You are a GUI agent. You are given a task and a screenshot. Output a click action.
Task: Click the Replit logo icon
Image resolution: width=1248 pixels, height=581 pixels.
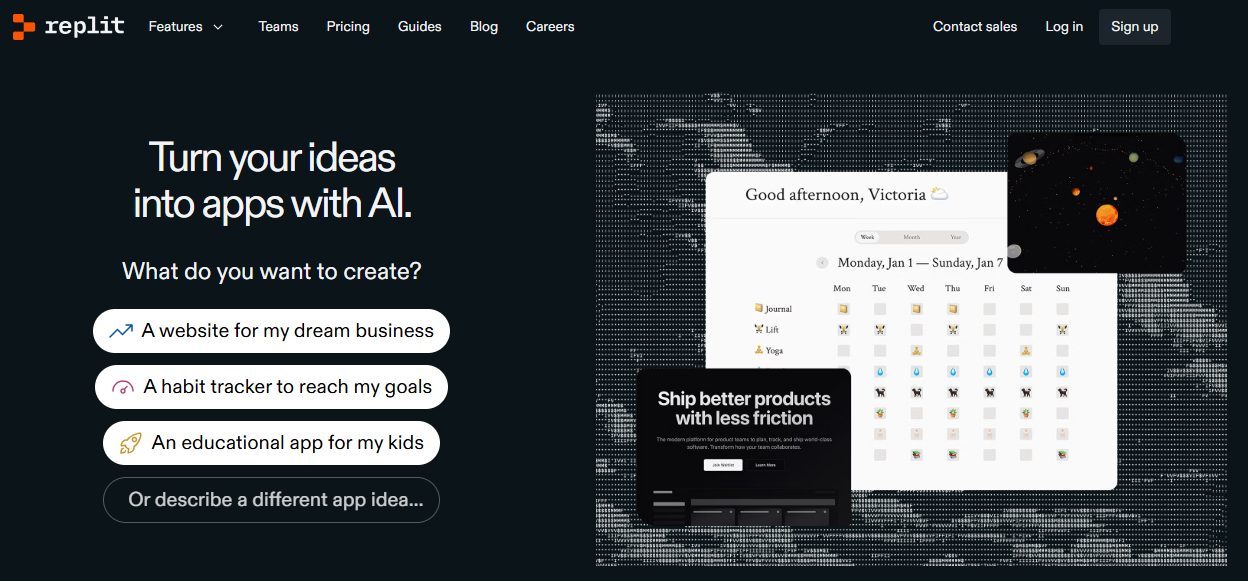pos(24,27)
